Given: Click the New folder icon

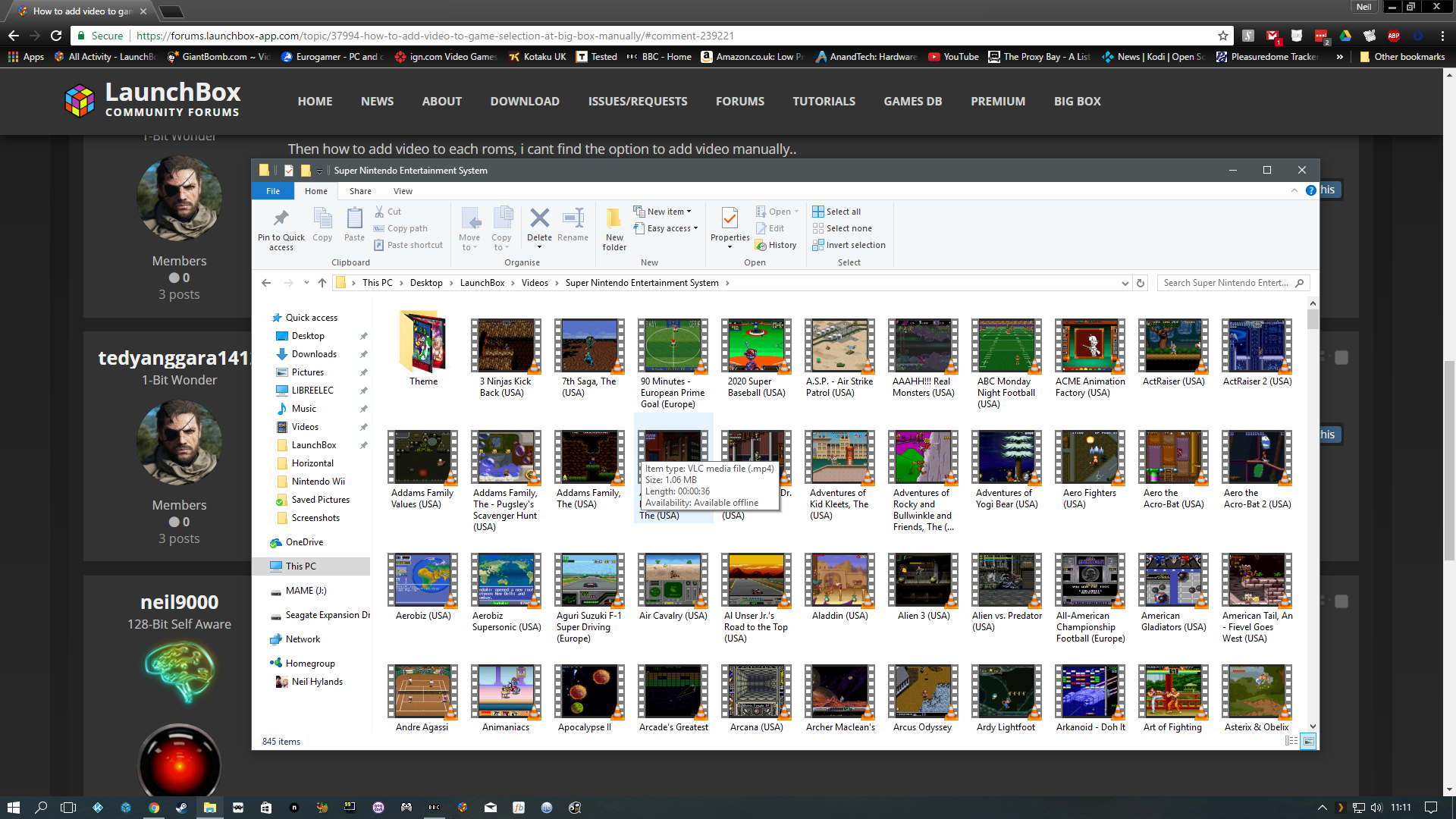Looking at the screenshot, I should tap(614, 218).
